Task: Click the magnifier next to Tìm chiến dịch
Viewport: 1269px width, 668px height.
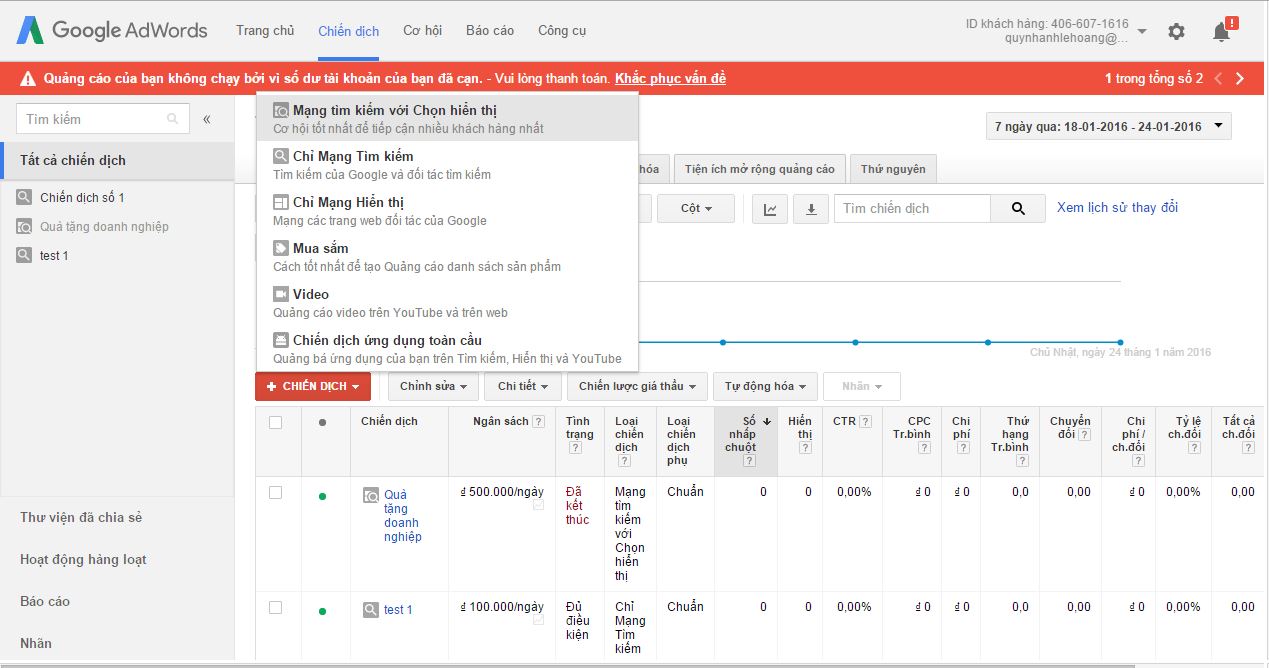Action: point(1018,208)
